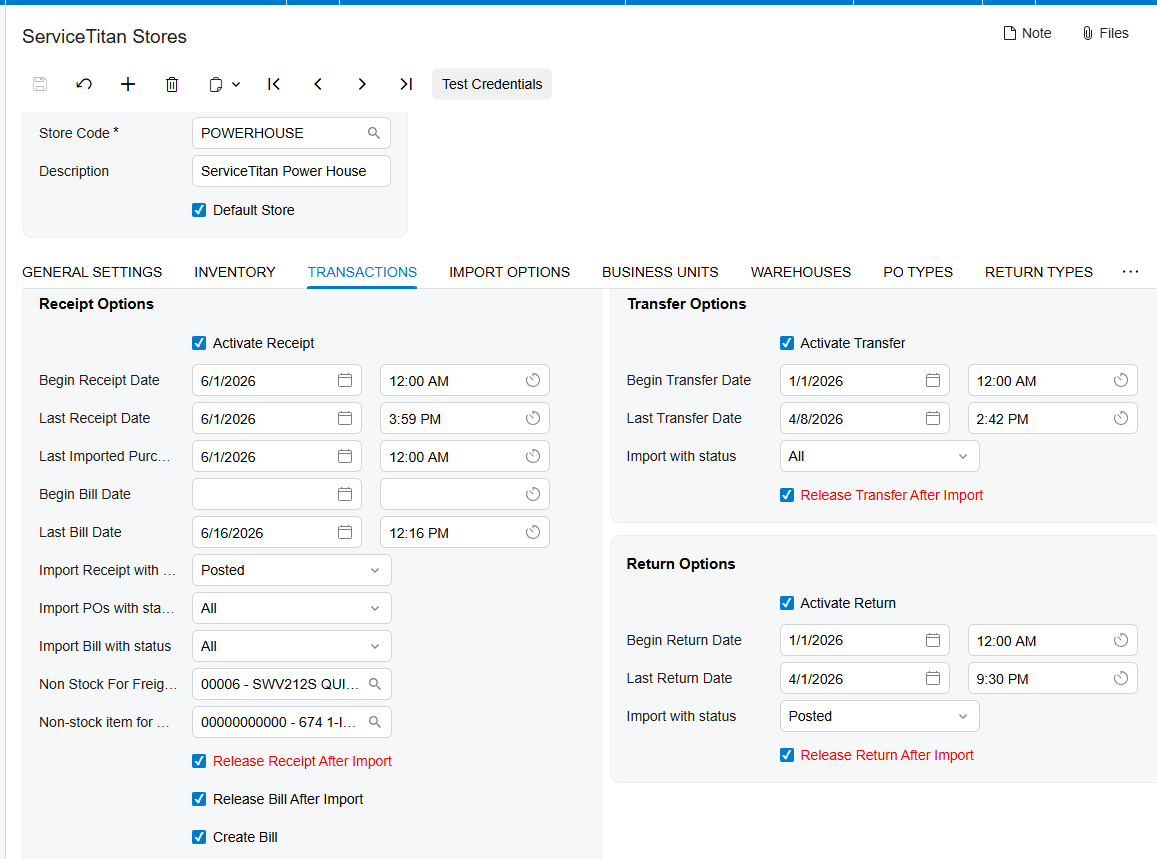Image resolution: width=1157 pixels, height=859 pixels.
Task: Click the Begin Transfer Date time field
Action: 1052,381
